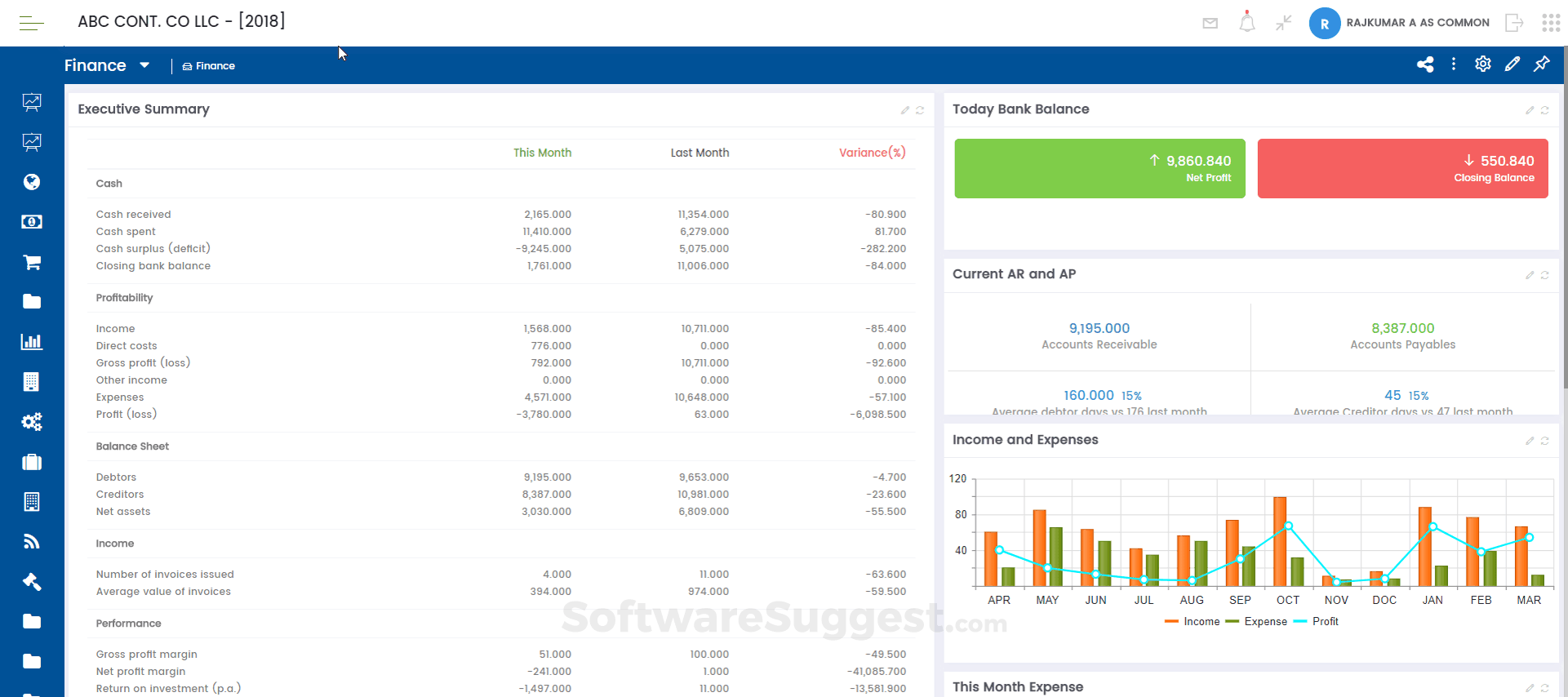Image resolution: width=1568 pixels, height=697 pixels.
Task: Click the logout icon
Action: pyautogui.click(x=1514, y=23)
